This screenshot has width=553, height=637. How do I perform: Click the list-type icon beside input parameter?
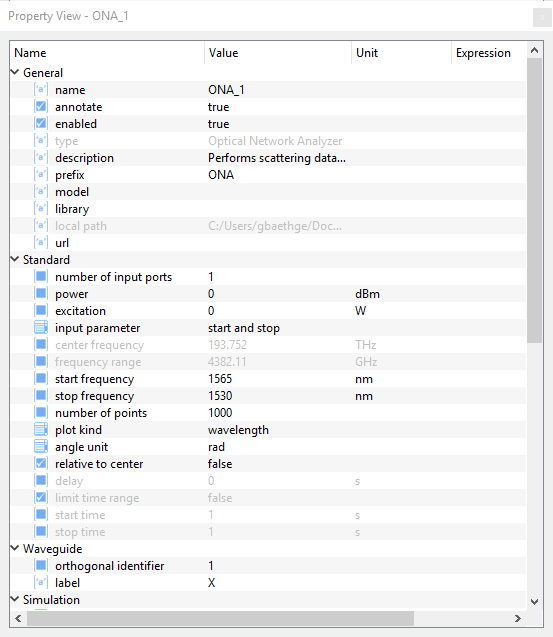(x=41, y=327)
